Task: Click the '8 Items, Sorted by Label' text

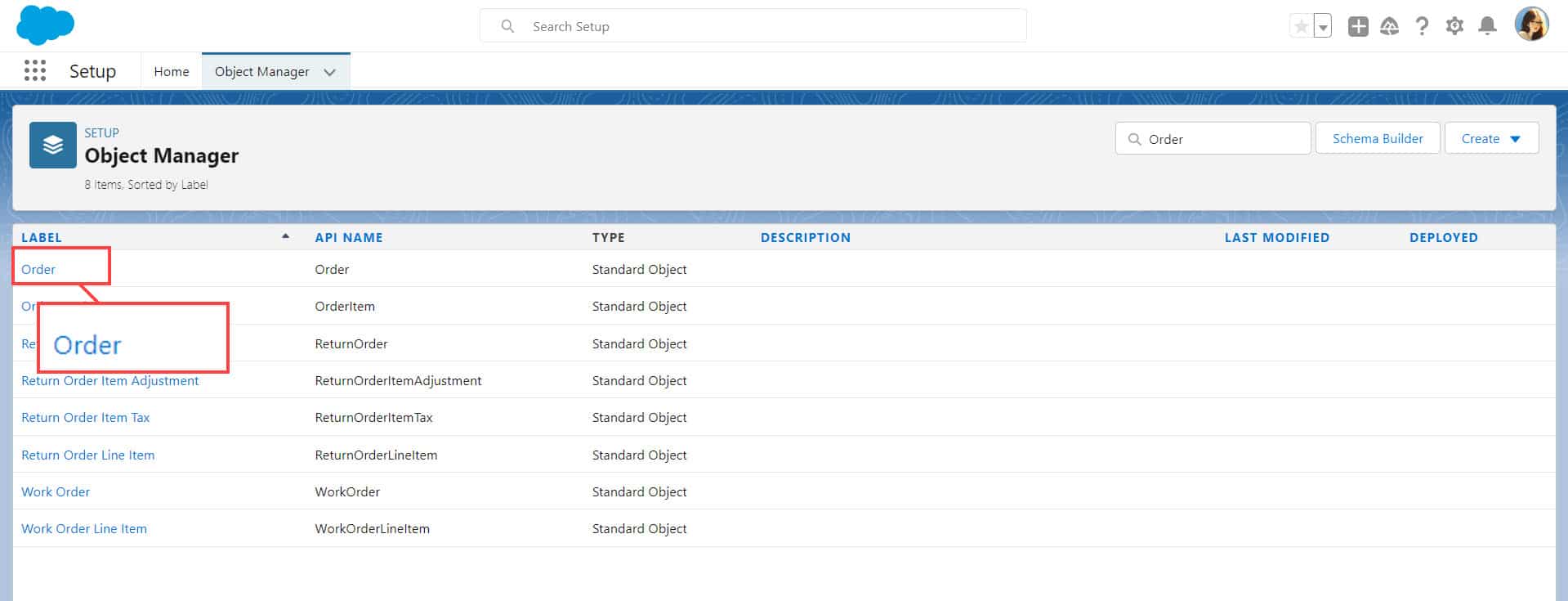Action: pos(146,185)
